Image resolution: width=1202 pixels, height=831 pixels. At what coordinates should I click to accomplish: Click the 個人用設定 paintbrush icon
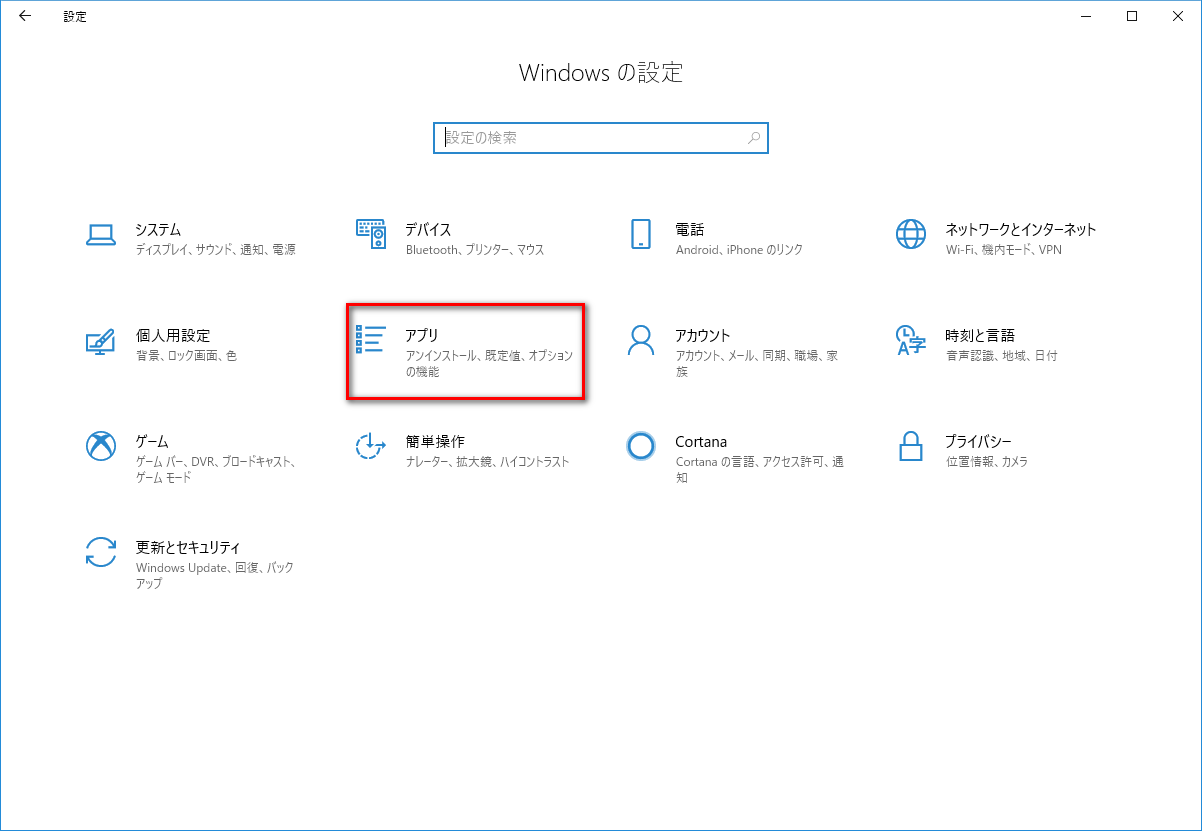[x=101, y=341]
